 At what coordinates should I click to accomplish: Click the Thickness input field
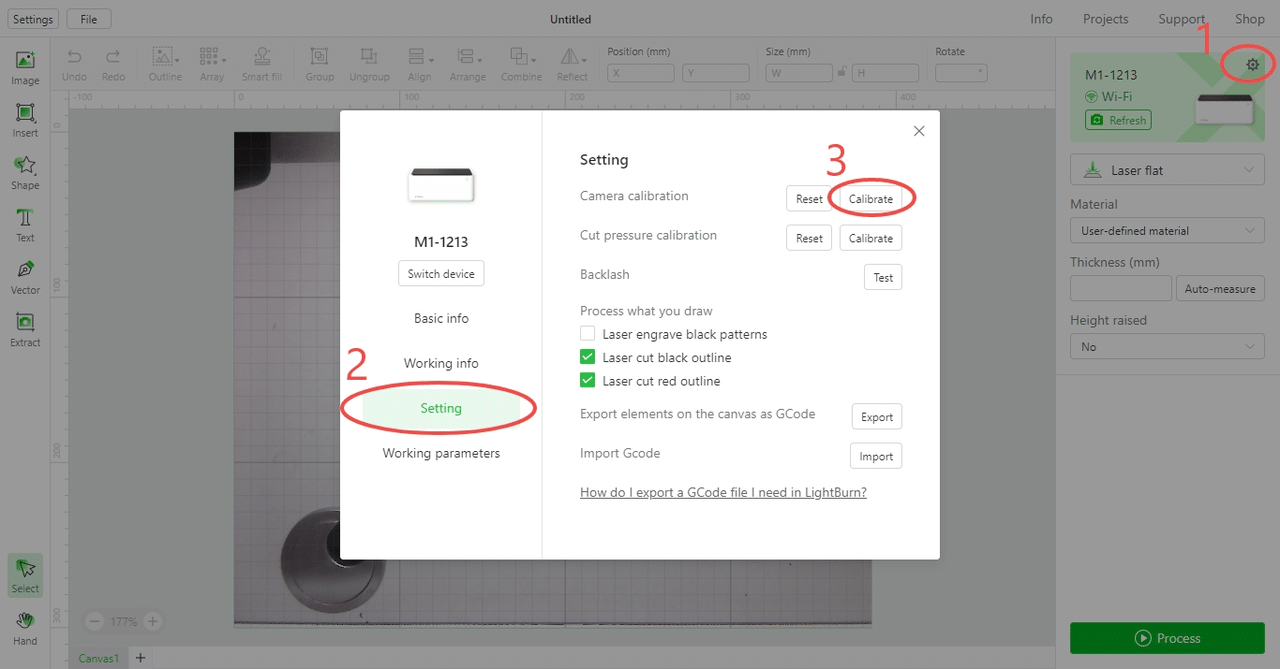tap(1120, 289)
